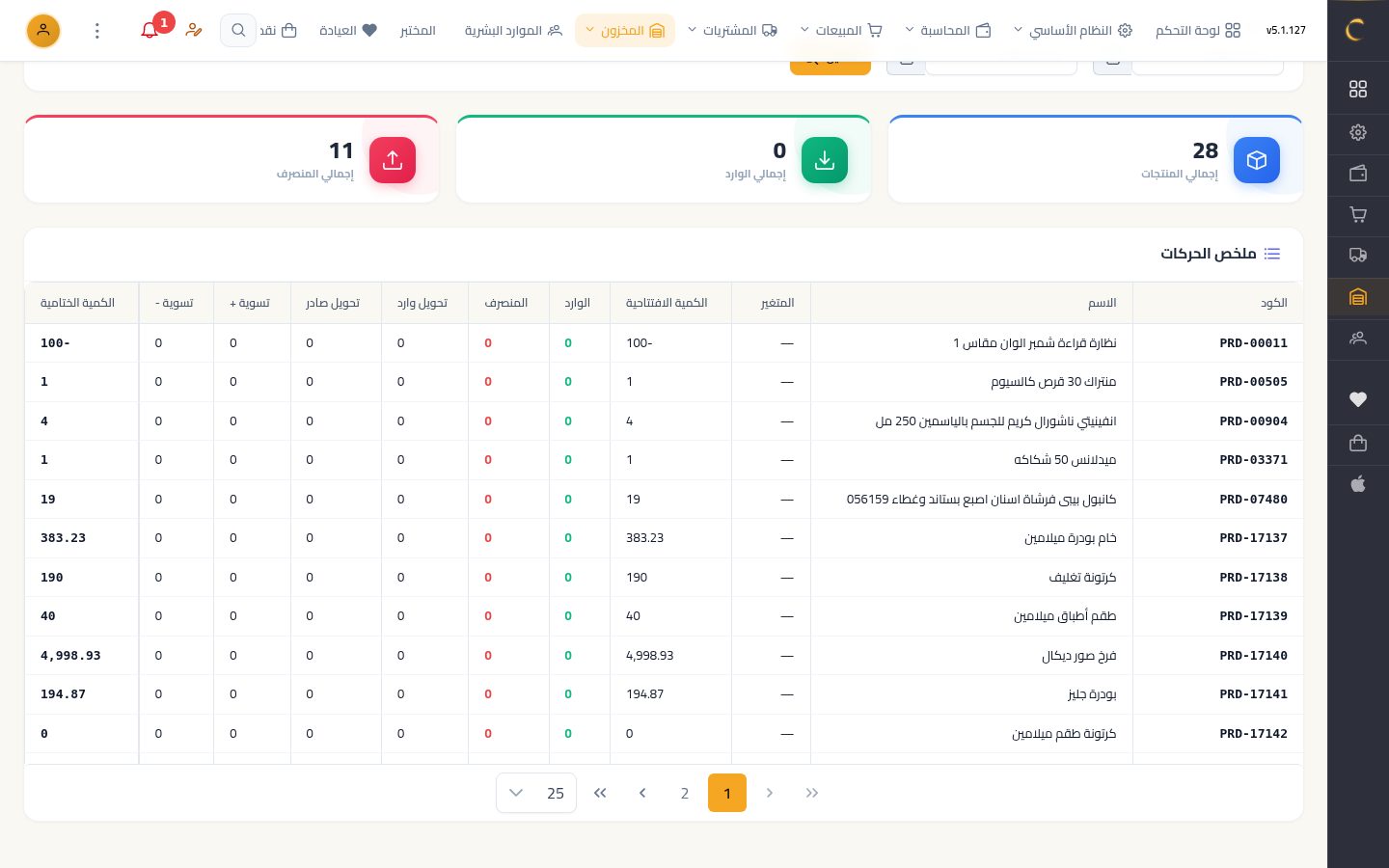Open the page size 25 dropdown

point(536,793)
